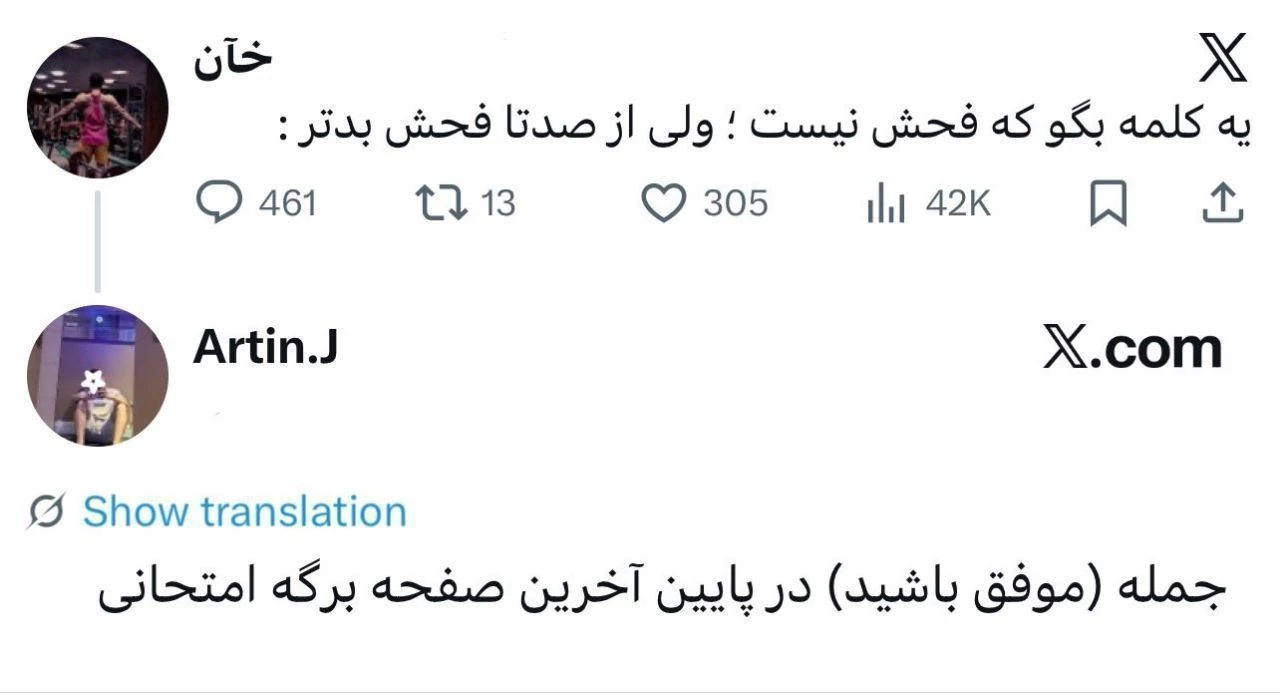
Task: Select the share upload icon
Action: pyautogui.click(x=1226, y=203)
